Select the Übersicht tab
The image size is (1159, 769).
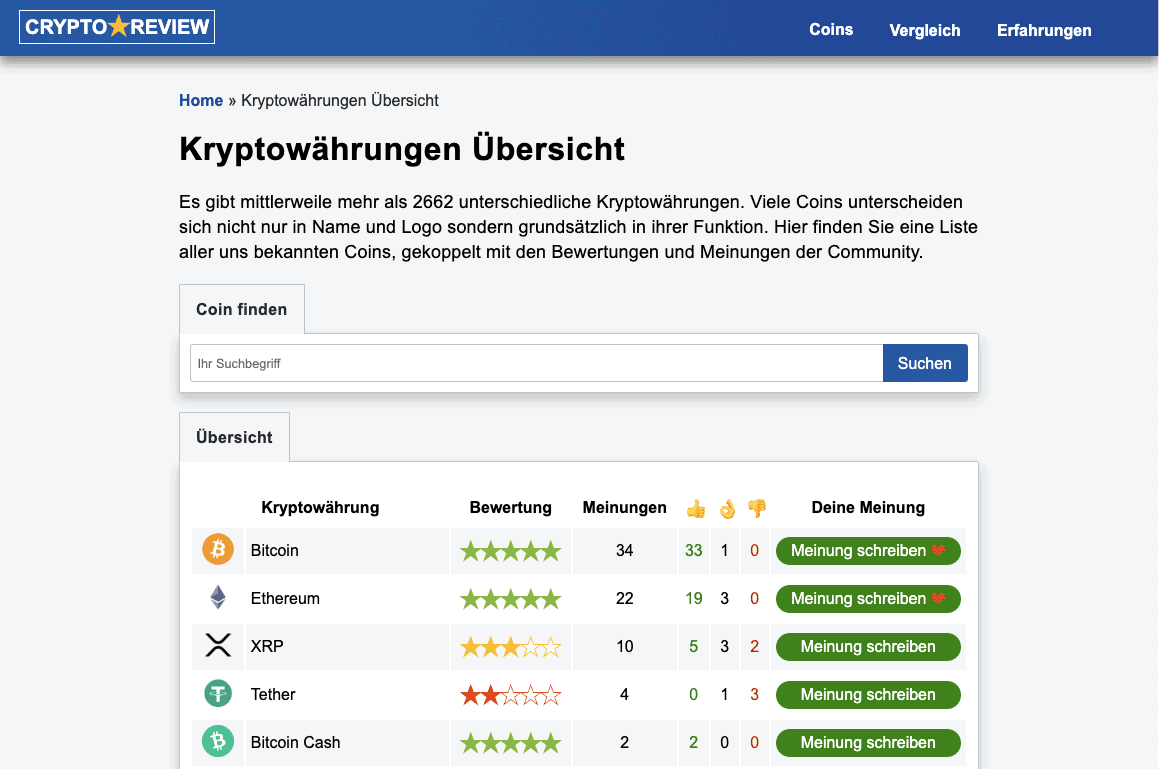(234, 437)
